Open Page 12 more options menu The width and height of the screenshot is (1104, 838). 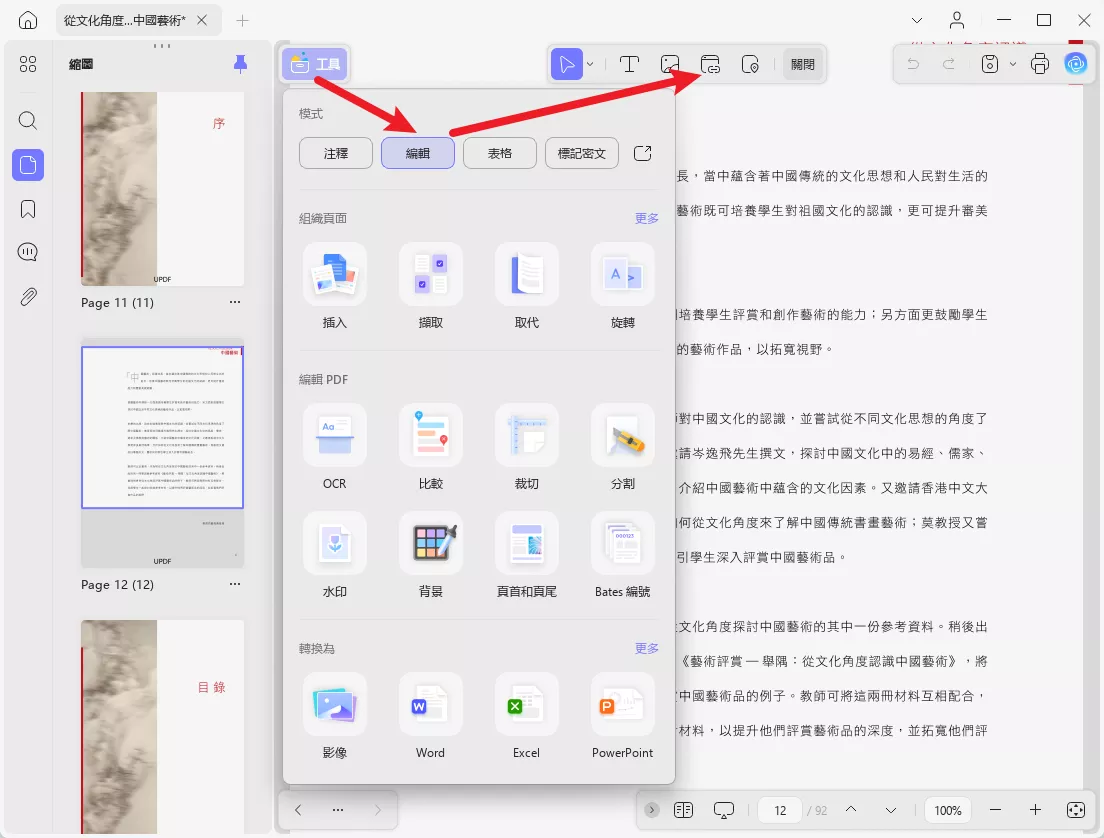234,584
